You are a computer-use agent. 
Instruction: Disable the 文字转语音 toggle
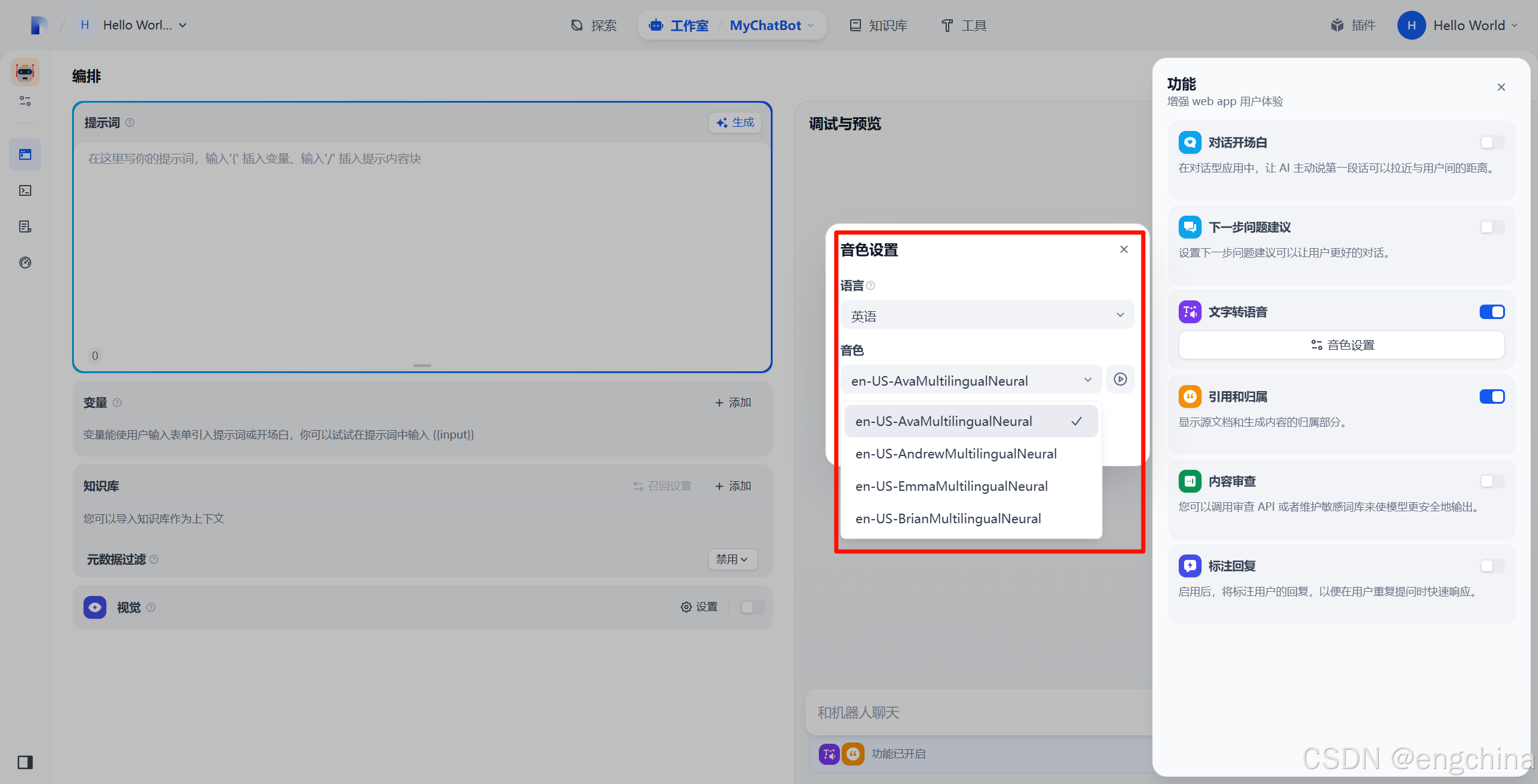1492,312
